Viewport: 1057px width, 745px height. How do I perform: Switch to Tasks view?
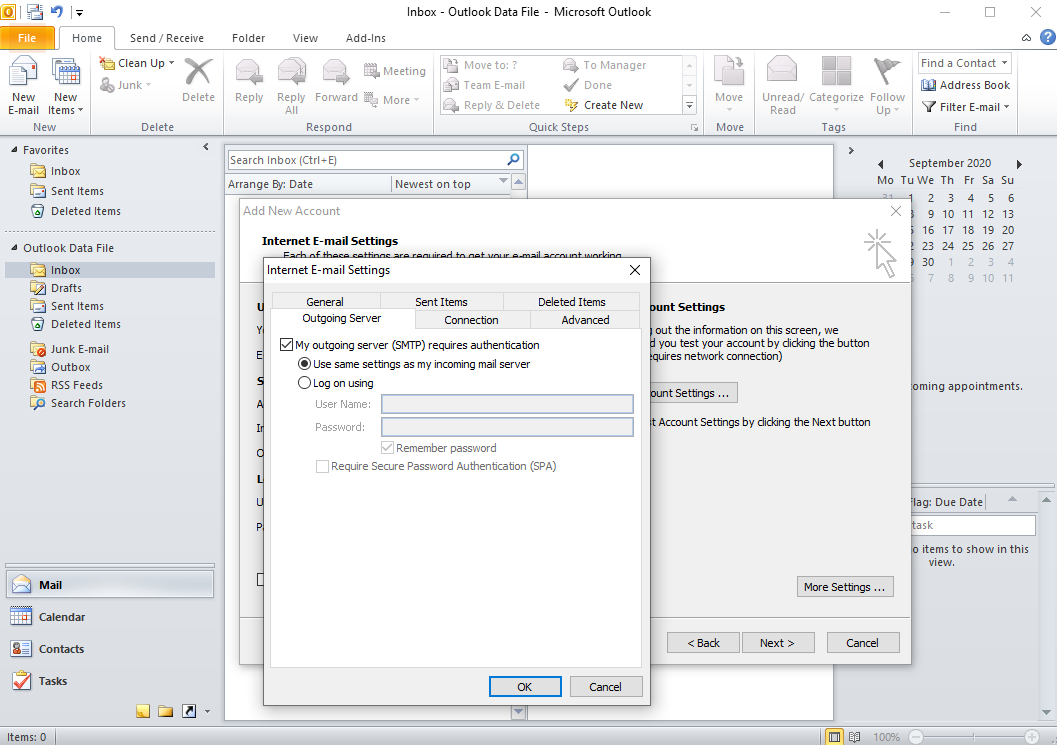click(110, 681)
